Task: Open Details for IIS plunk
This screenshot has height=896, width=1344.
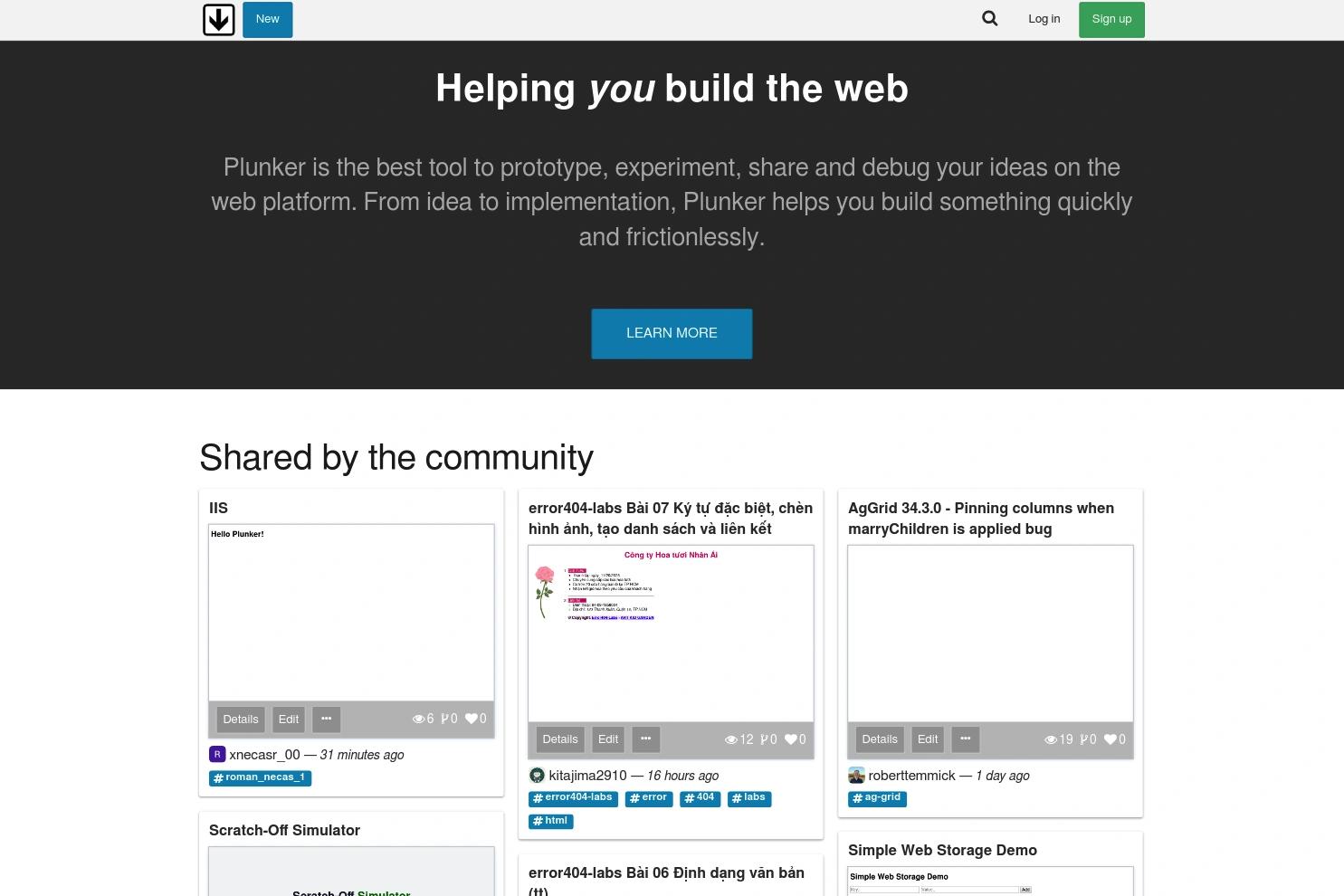Action: point(241,720)
